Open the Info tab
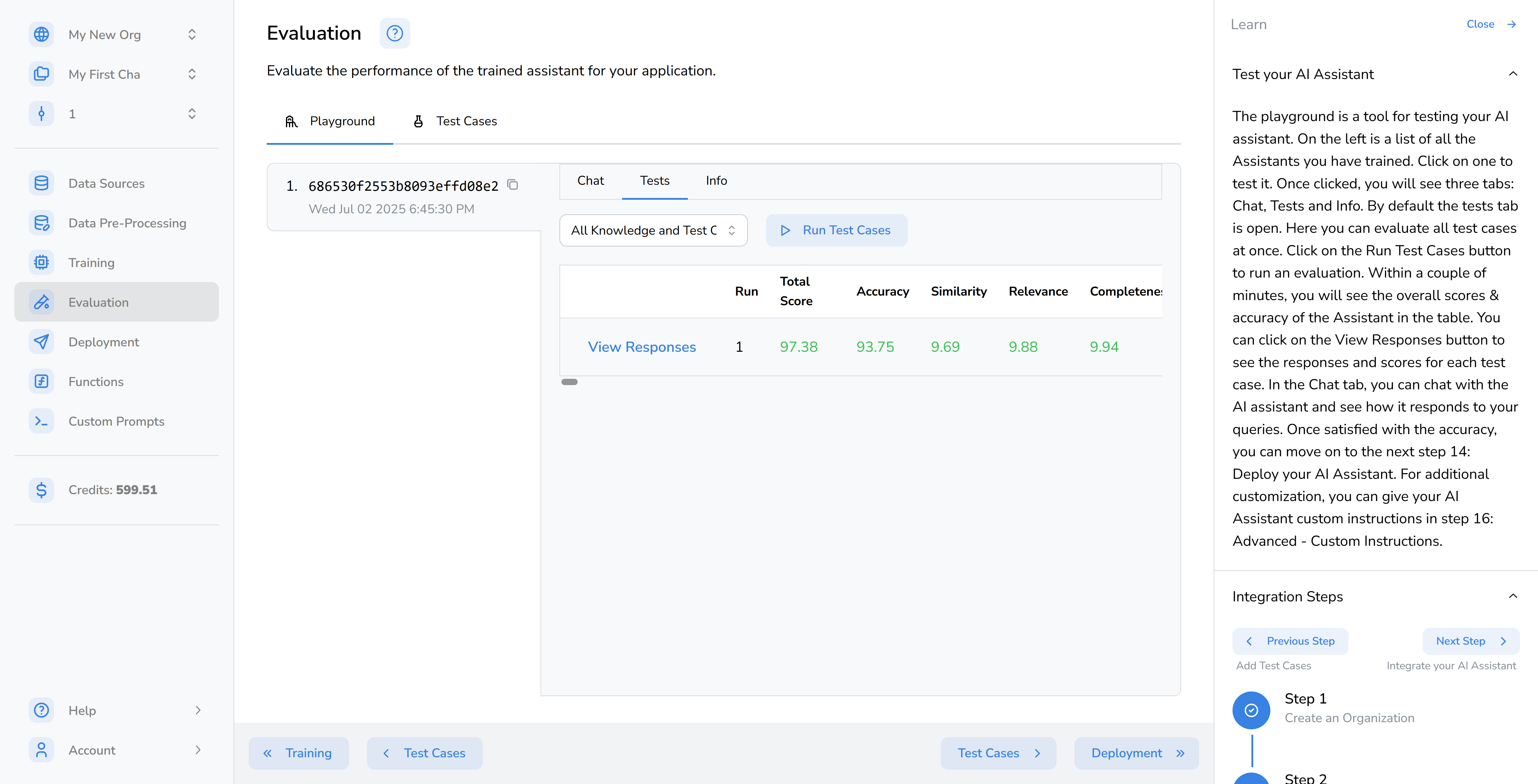Image resolution: width=1538 pixels, height=784 pixels. point(716,181)
